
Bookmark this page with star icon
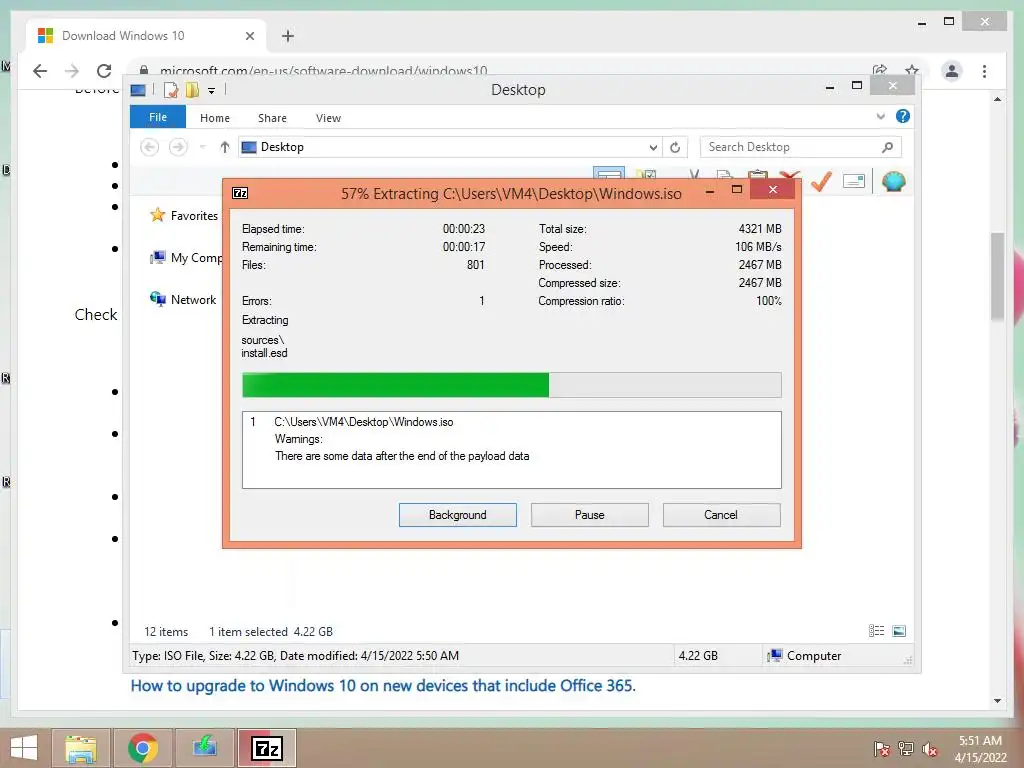(912, 70)
